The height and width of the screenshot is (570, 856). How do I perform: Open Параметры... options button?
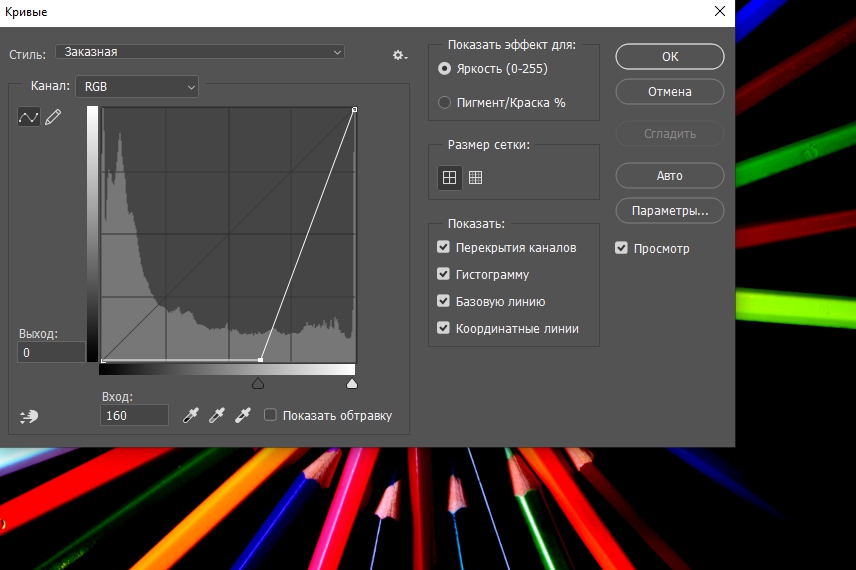click(x=670, y=211)
